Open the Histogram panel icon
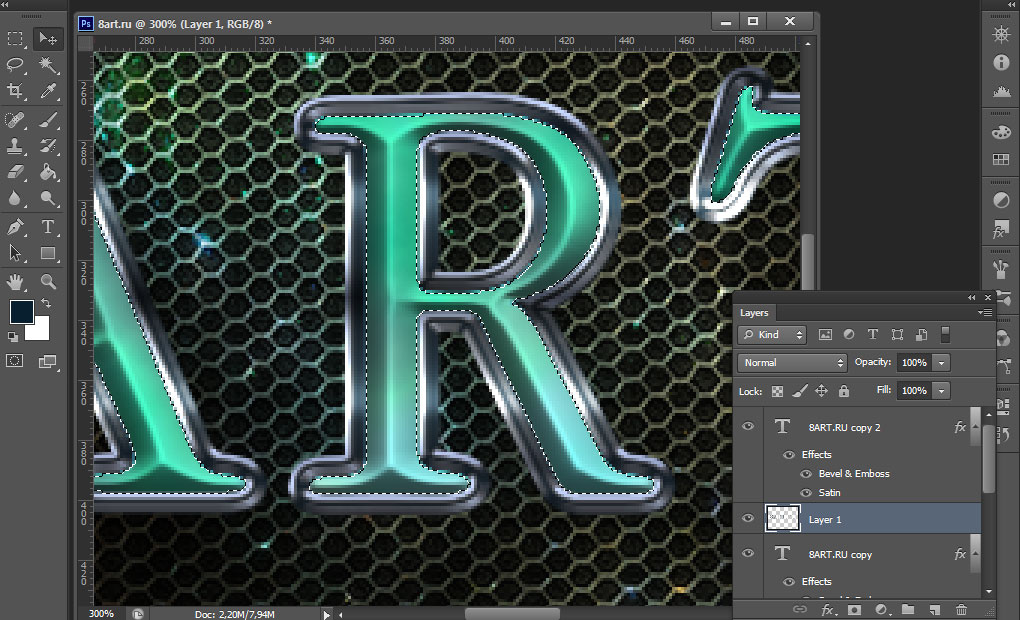 click(x=1001, y=91)
